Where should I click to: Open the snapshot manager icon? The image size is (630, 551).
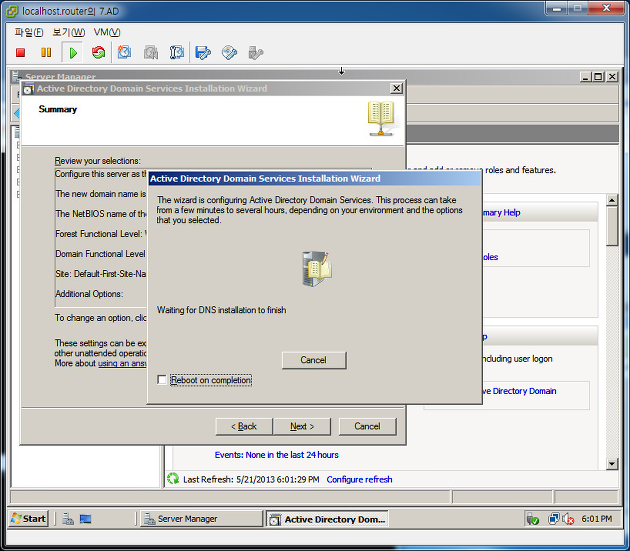pyautogui.click(x=177, y=53)
